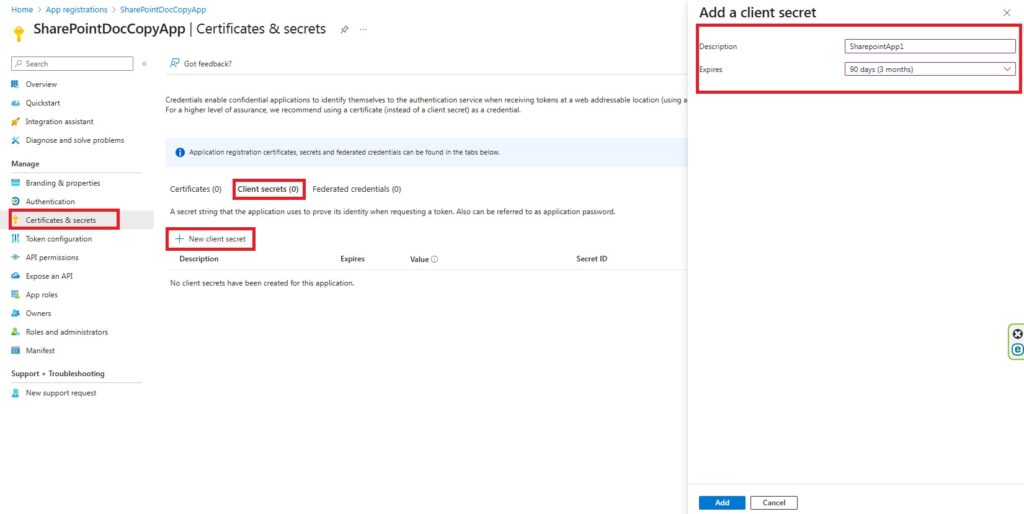The height and width of the screenshot is (514, 1024).
Task: Click the pin icon beside page title
Action: pyautogui.click(x=344, y=30)
